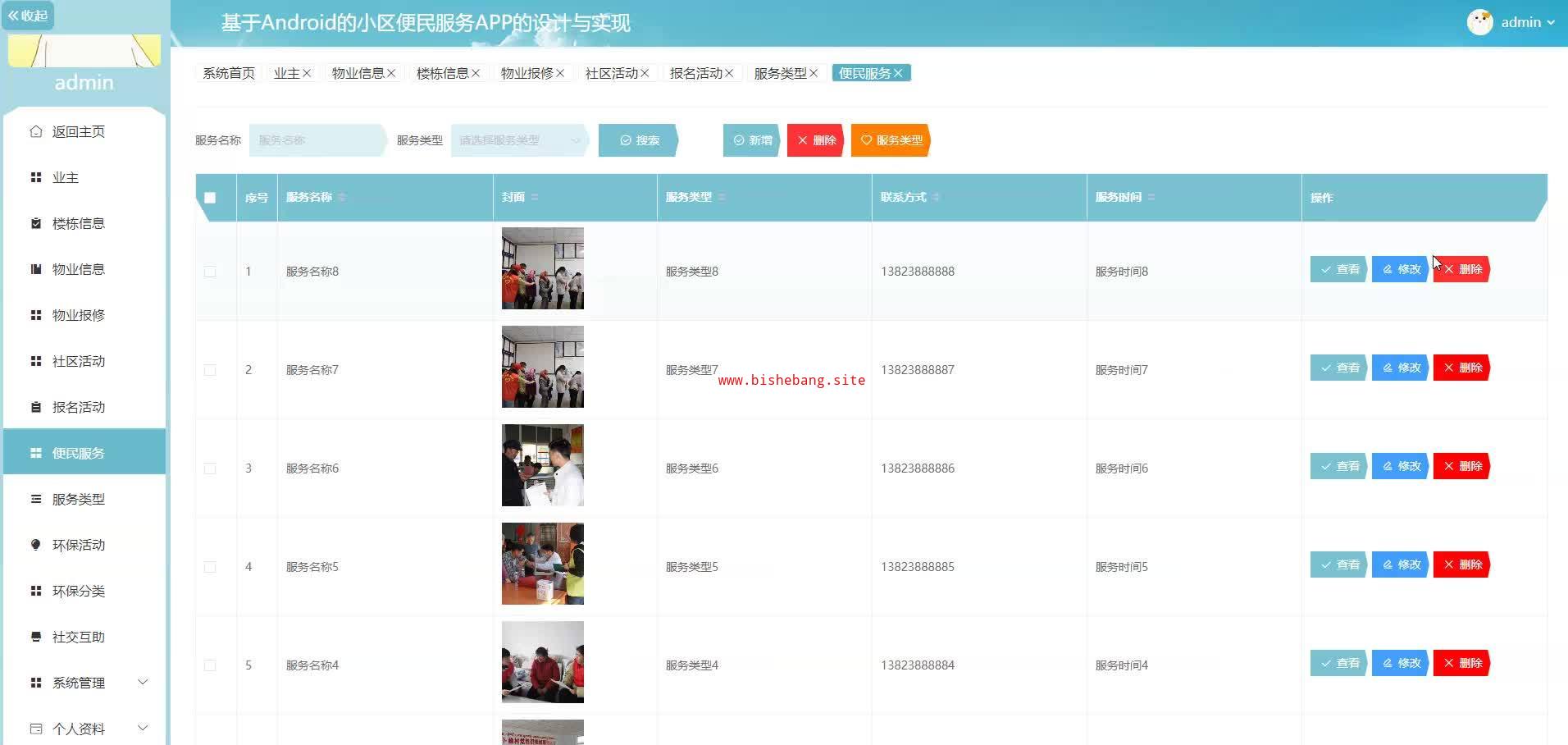The height and width of the screenshot is (745, 1568).
Task: Check the box for row 服务名称7
Action: point(210,370)
